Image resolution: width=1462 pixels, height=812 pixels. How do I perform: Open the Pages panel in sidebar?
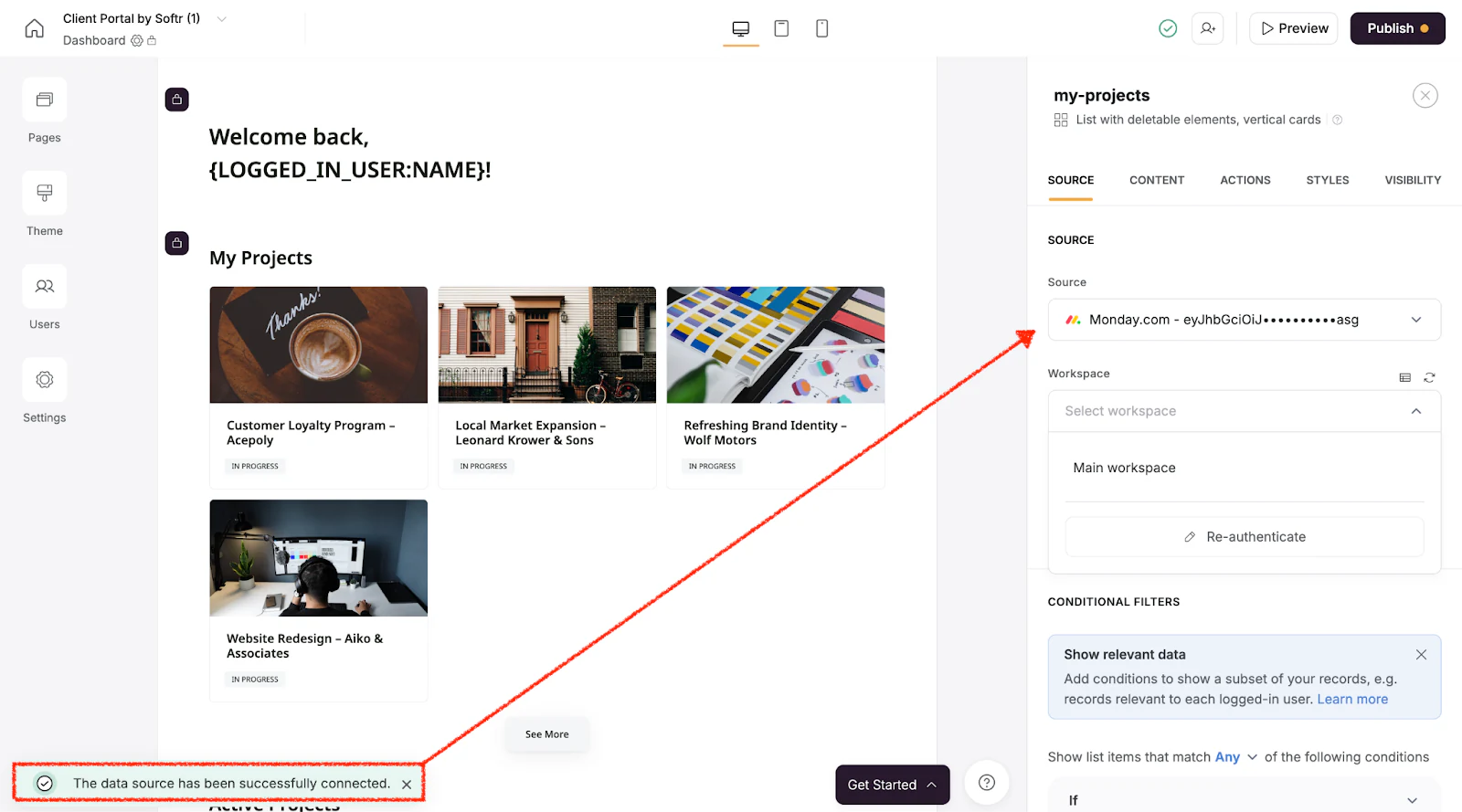(45, 100)
